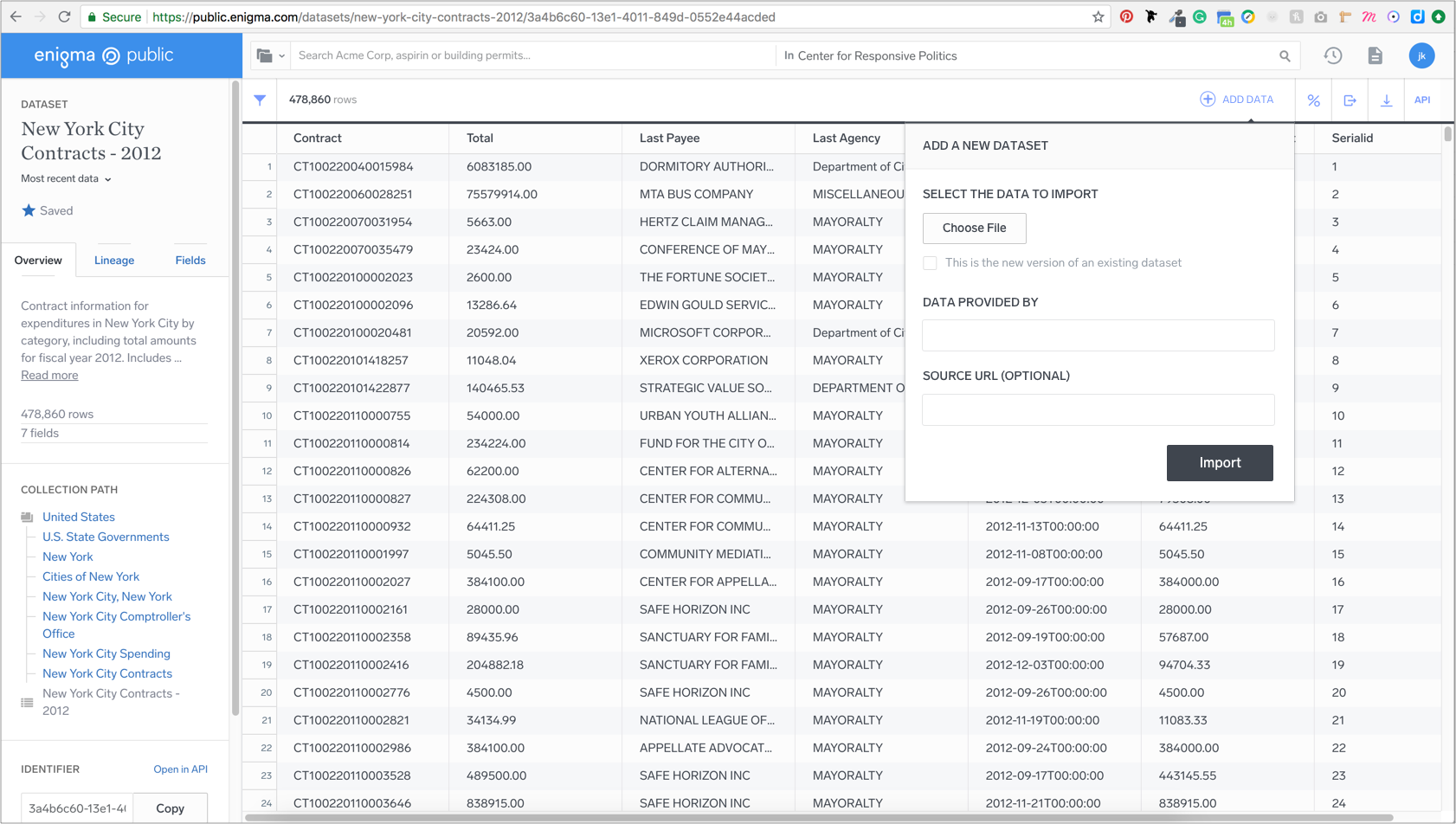Viewport: 1456px width, 824px height.
Task: Open the Open in API link
Action: click(180, 769)
